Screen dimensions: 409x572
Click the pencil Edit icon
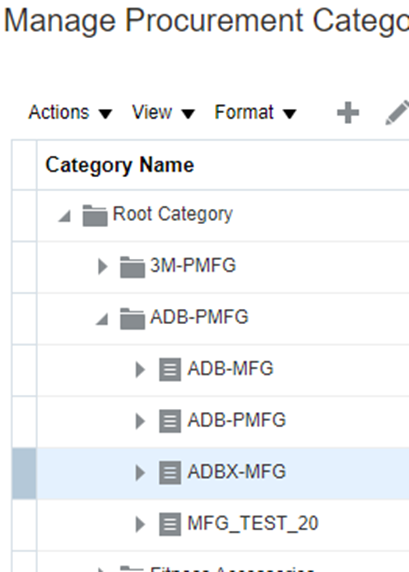pos(398,112)
